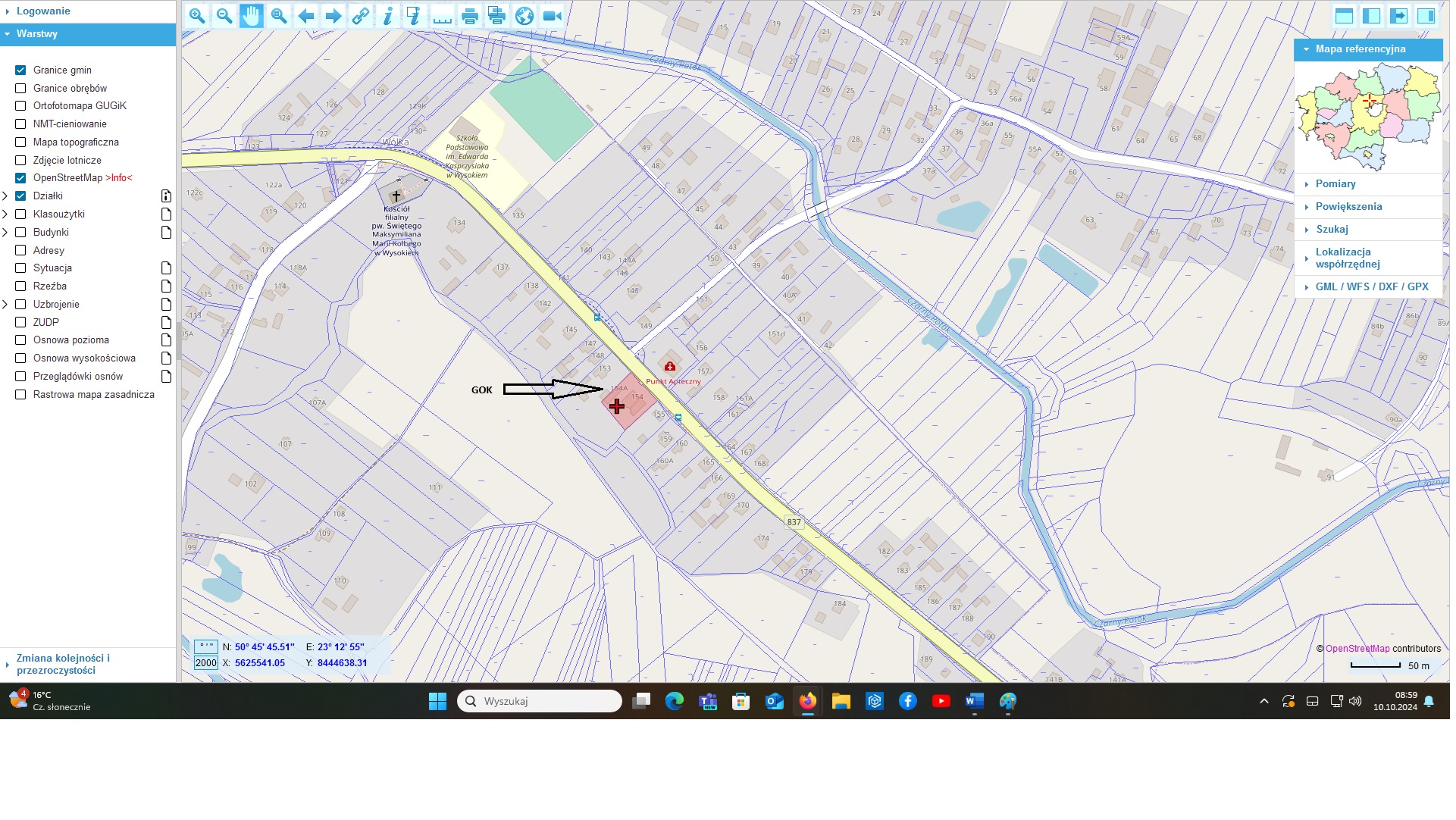Expand the Pomiary panel section
Viewport: 1456px width, 820px height.
pyautogui.click(x=1335, y=184)
